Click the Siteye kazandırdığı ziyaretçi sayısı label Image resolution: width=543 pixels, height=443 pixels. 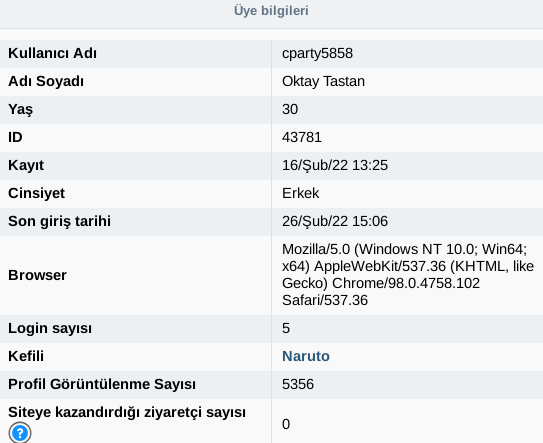tap(127, 413)
